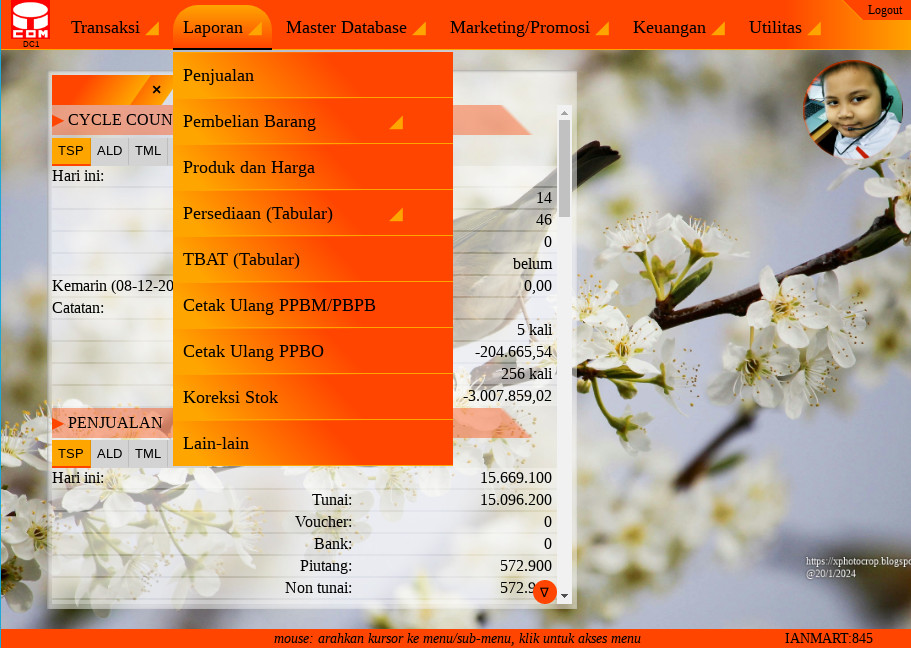The height and width of the screenshot is (648, 911).
Task: Select ALD tab under Penjualan
Action: click(110, 453)
